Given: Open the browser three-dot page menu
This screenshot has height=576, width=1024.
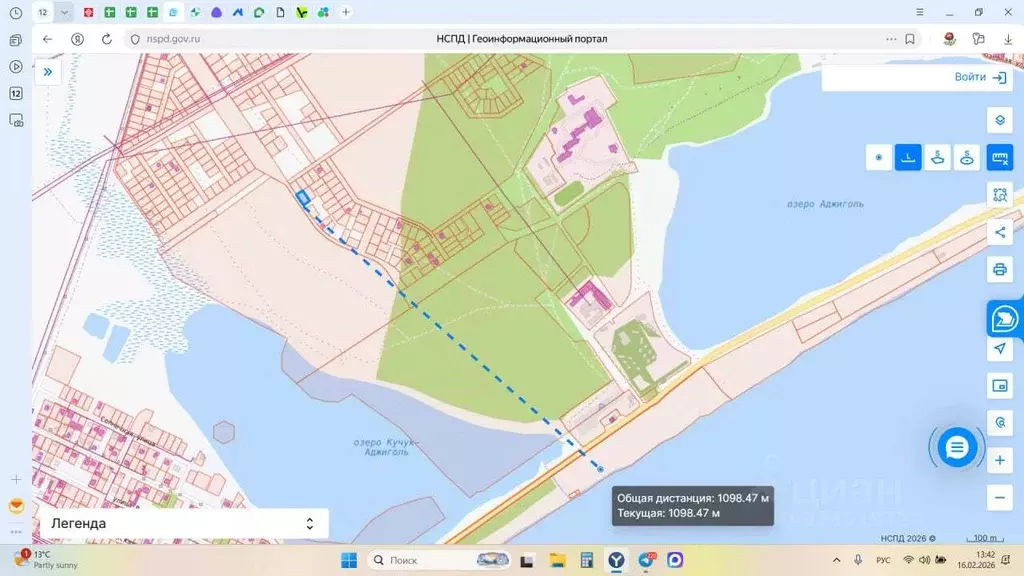Looking at the screenshot, I should [890, 39].
